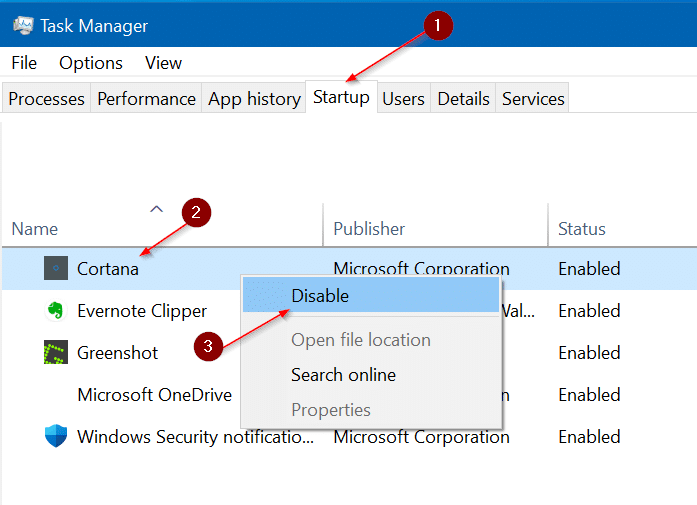Switch to the App history tab
The height and width of the screenshot is (505, 697).
[x=254, y=98]
